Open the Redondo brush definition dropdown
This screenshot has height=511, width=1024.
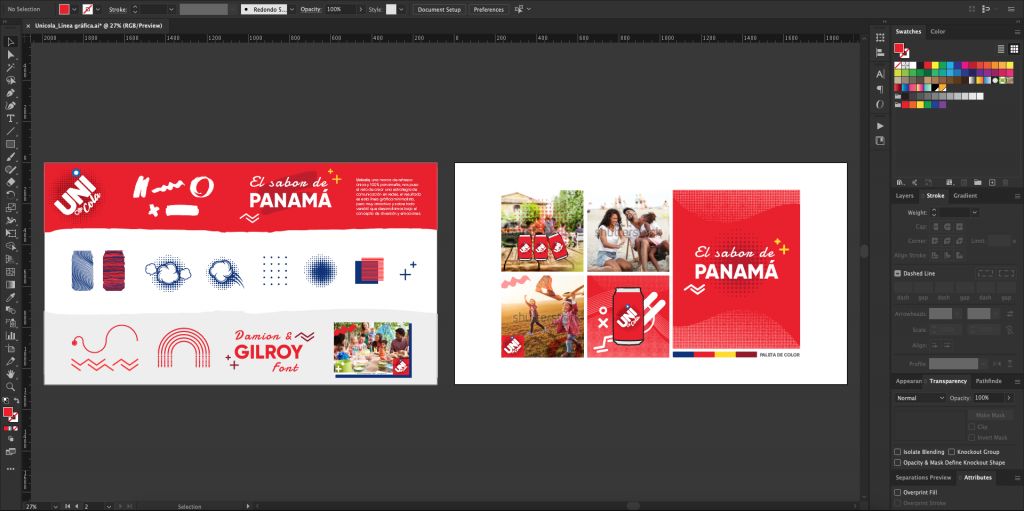292,9
